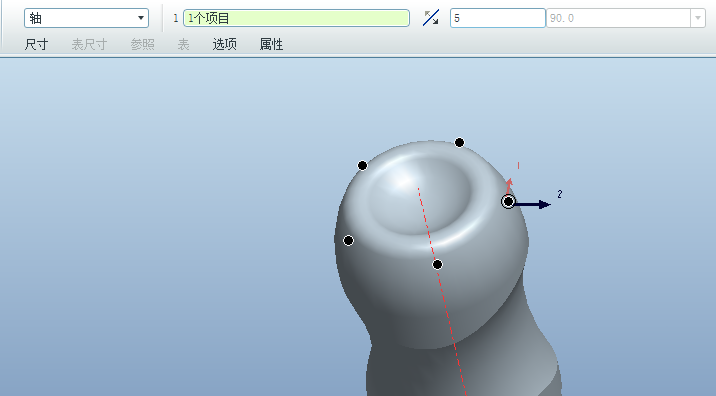Select the dark blue direction 2 arrow
The height and width of the screenshot is (396, 716).
tap(533, 204)
